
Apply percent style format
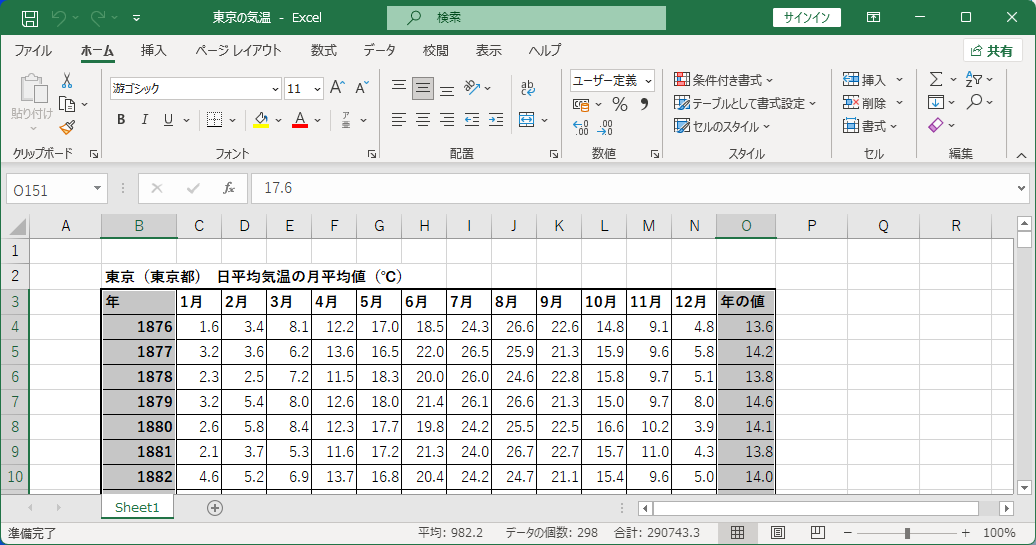click(x=620, y=104)
